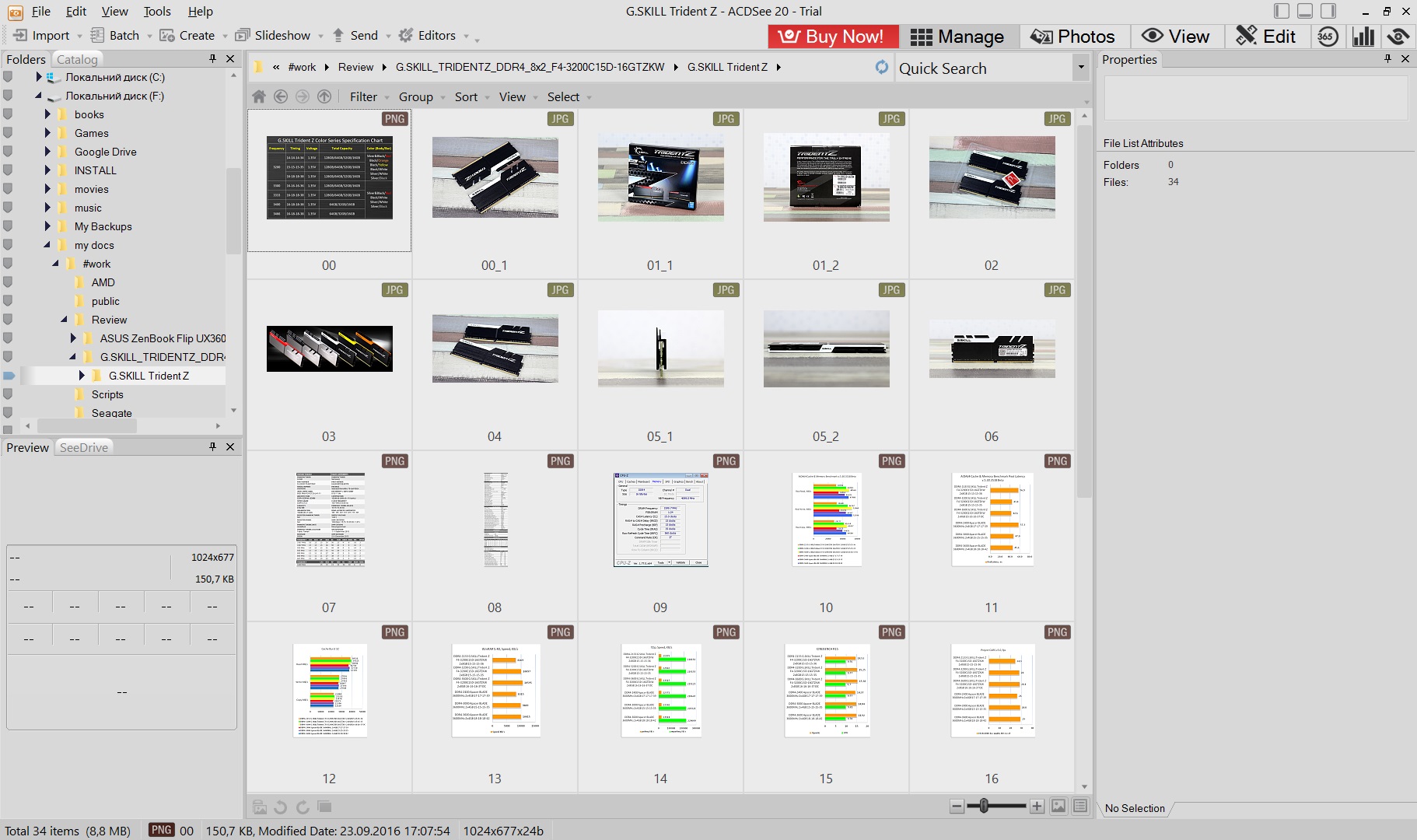Select the public folder in tree
Screen dimensions: 1417x840
tap(106, 301)
